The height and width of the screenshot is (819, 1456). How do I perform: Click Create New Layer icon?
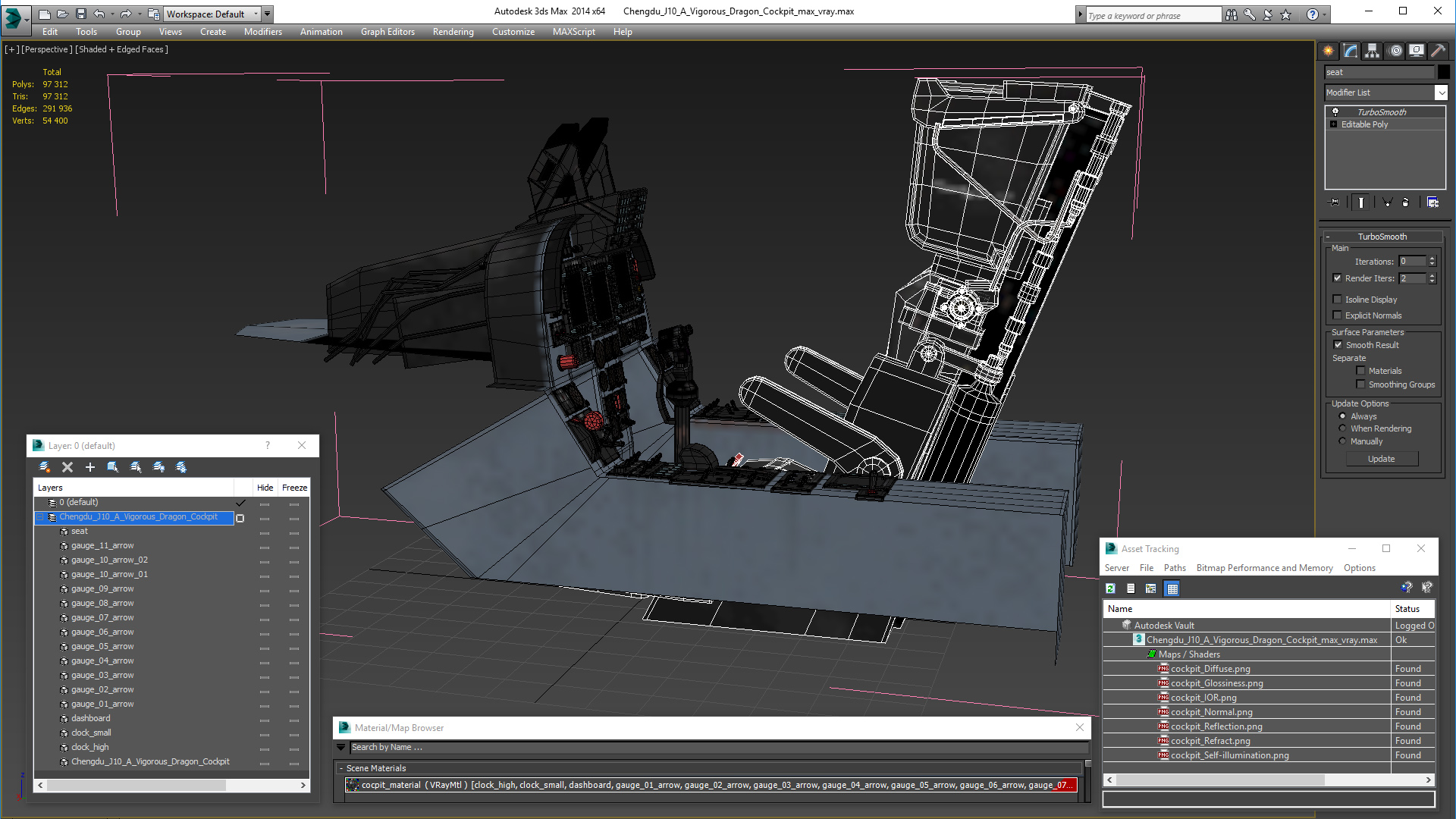pyautogui.click(x=45, y=467)
